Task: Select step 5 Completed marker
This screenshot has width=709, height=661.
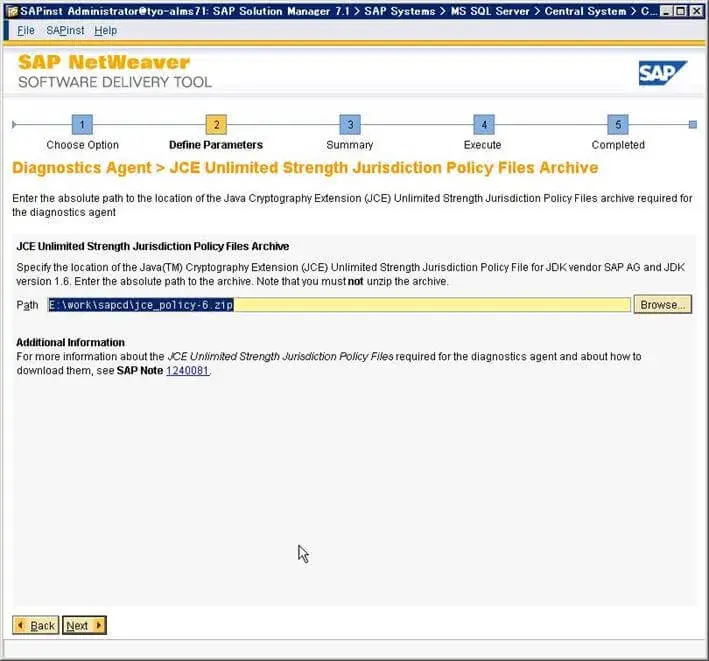Action: 618,124
